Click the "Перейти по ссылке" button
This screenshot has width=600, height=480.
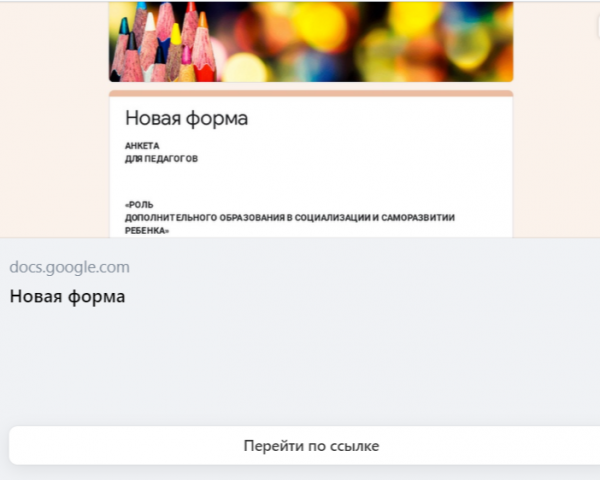coord(311,445)
